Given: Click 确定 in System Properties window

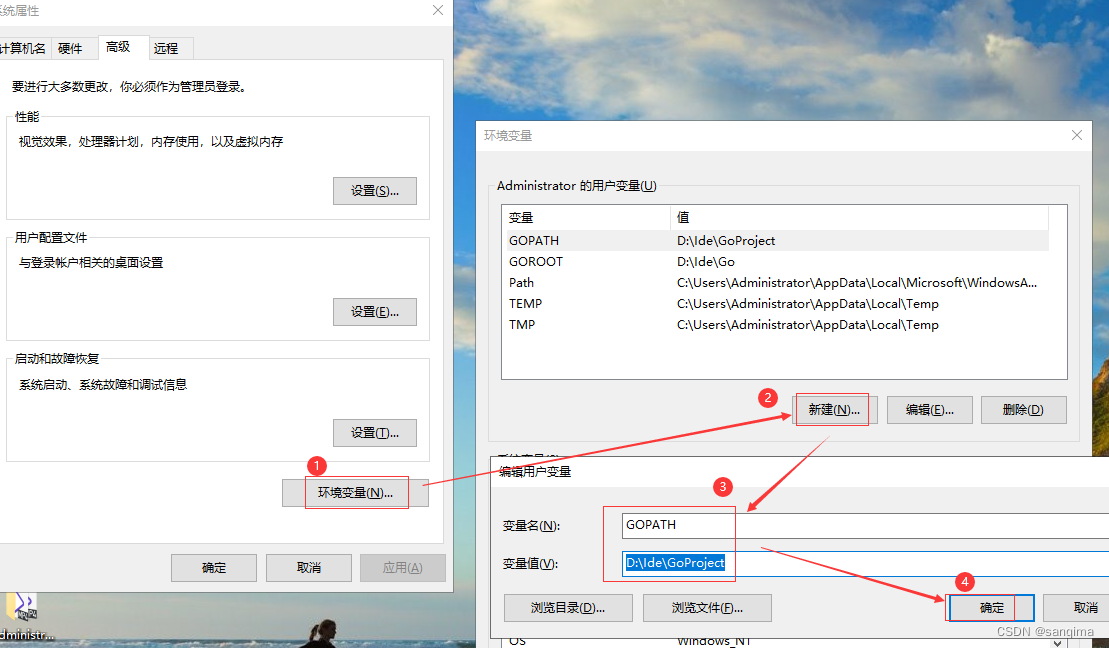Looking at the screenshot, I should pyautogui.click(x=214, y=567).
